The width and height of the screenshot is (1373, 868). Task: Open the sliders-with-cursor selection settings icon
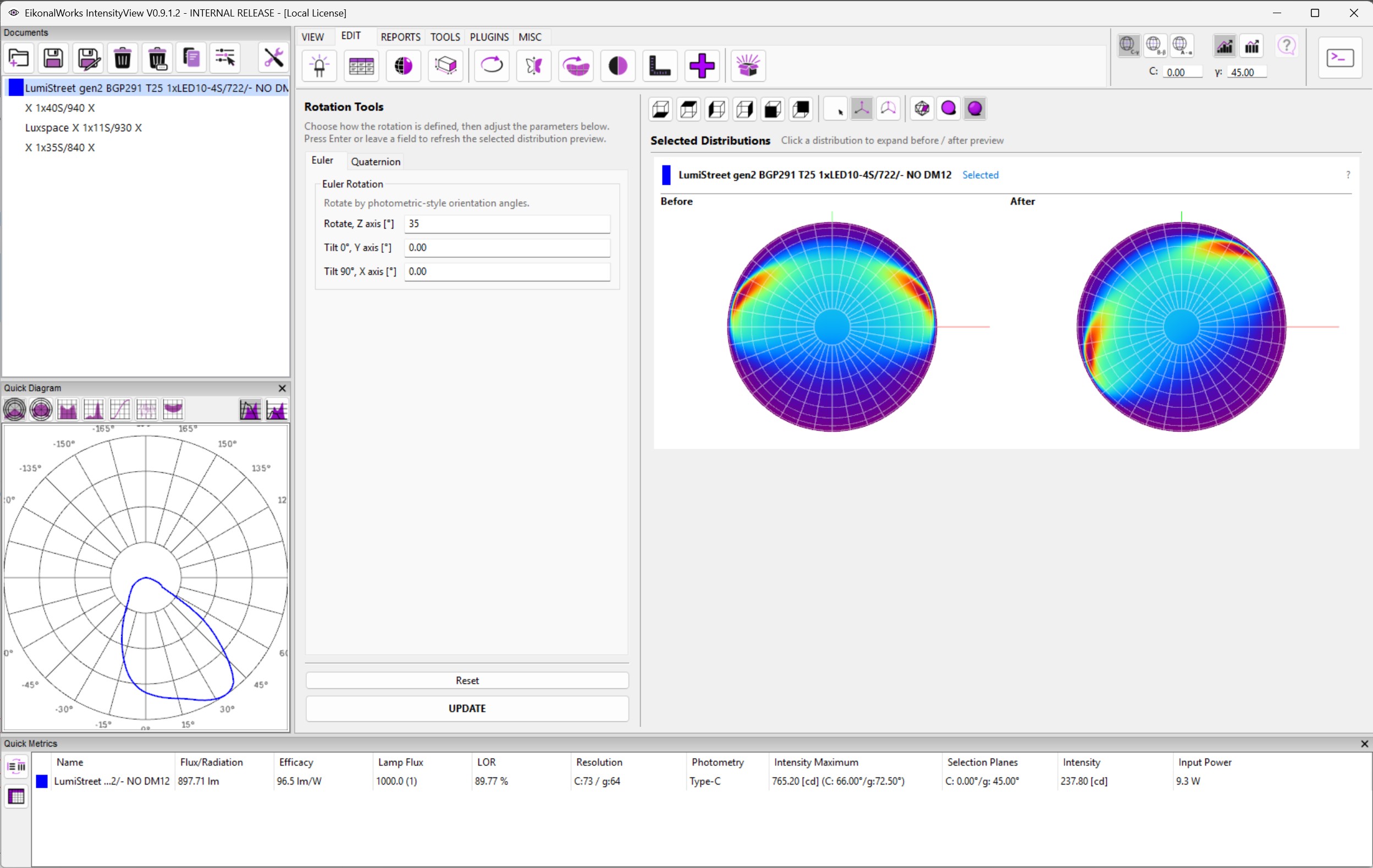coord(226,58)
